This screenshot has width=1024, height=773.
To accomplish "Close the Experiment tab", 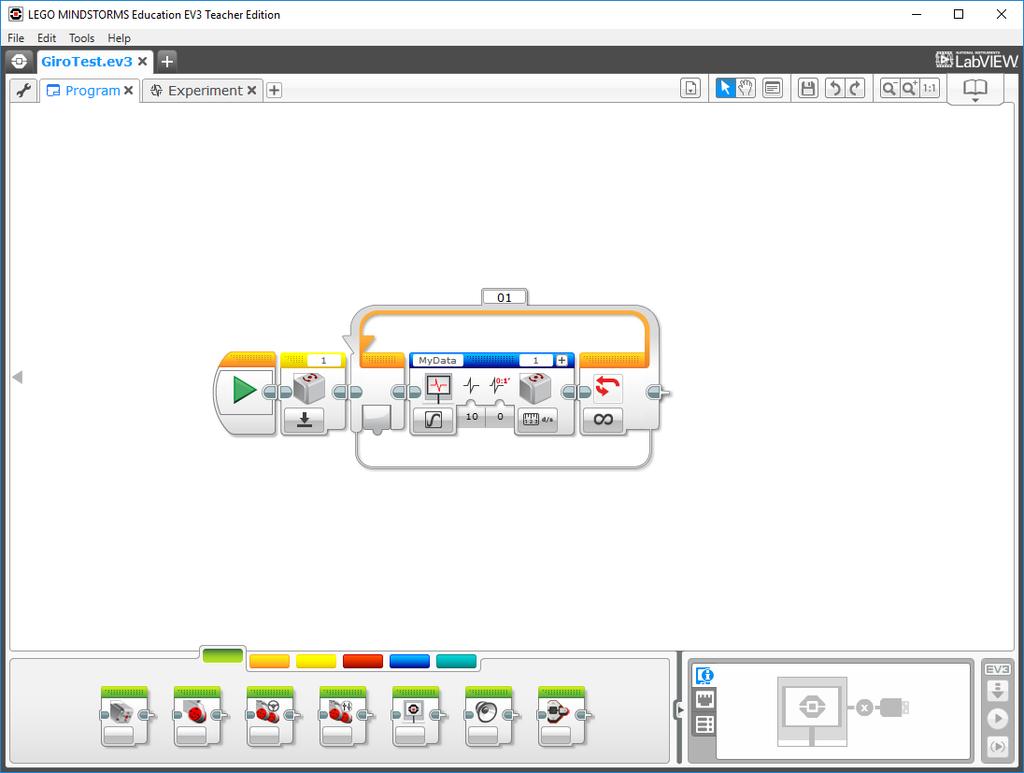I will (251, 91).
